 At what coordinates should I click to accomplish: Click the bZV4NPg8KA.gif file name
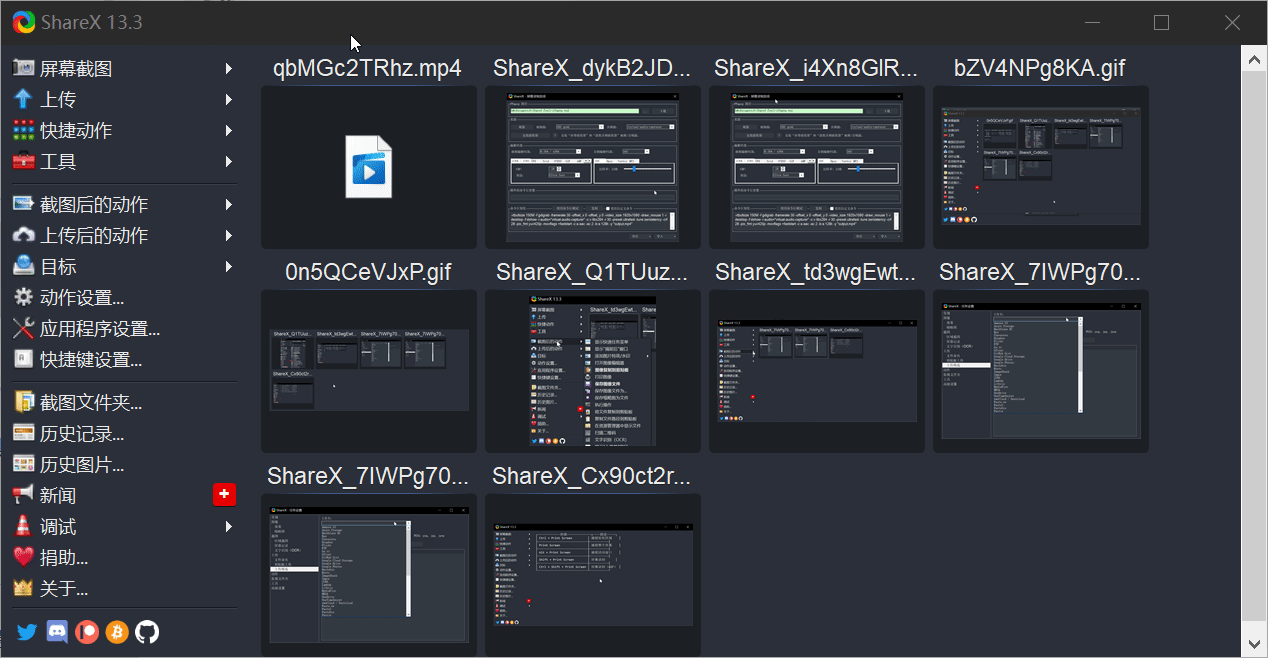tap(1040, 68)
